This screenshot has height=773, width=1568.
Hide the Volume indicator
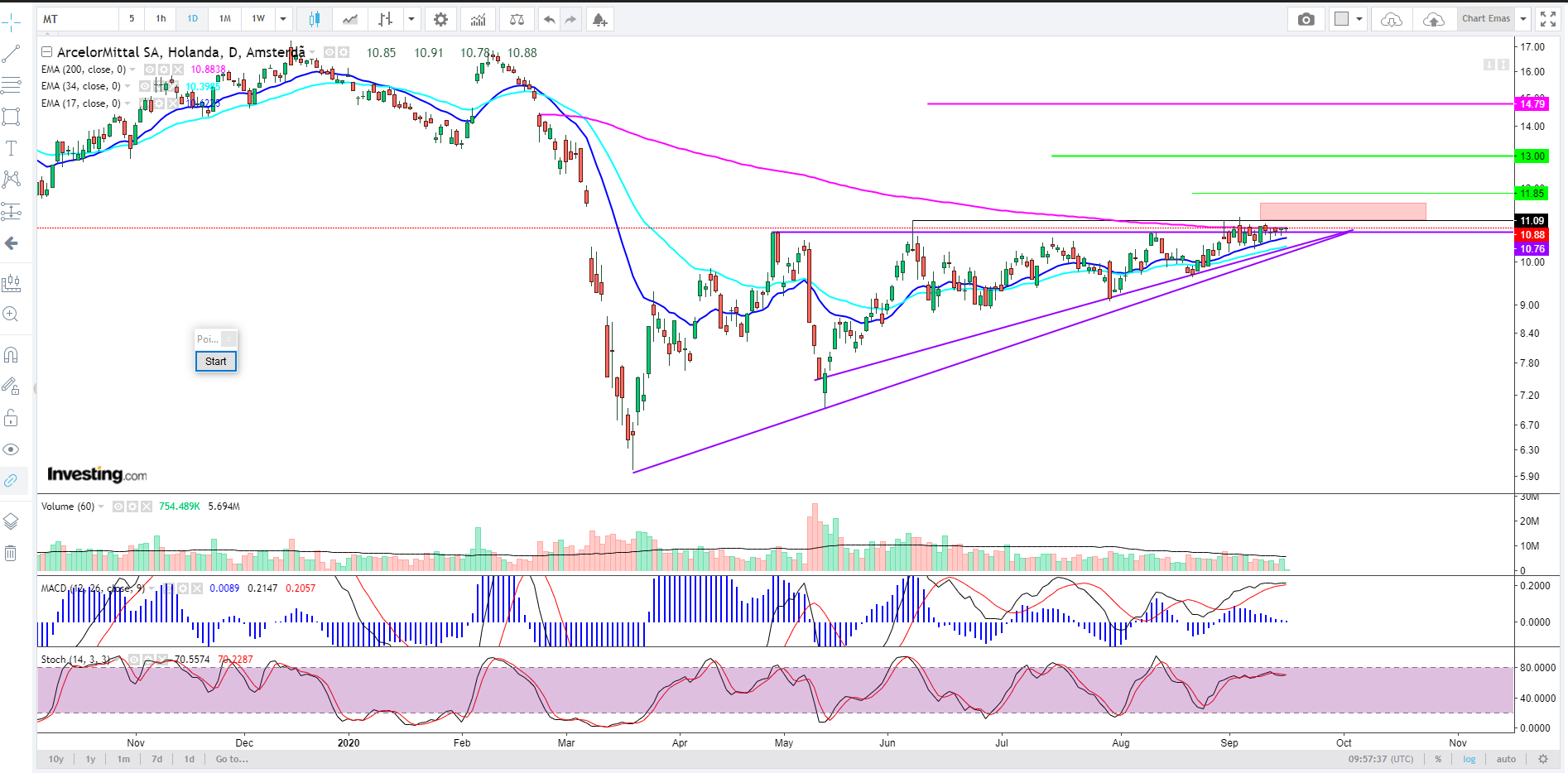tap(118, 507)
